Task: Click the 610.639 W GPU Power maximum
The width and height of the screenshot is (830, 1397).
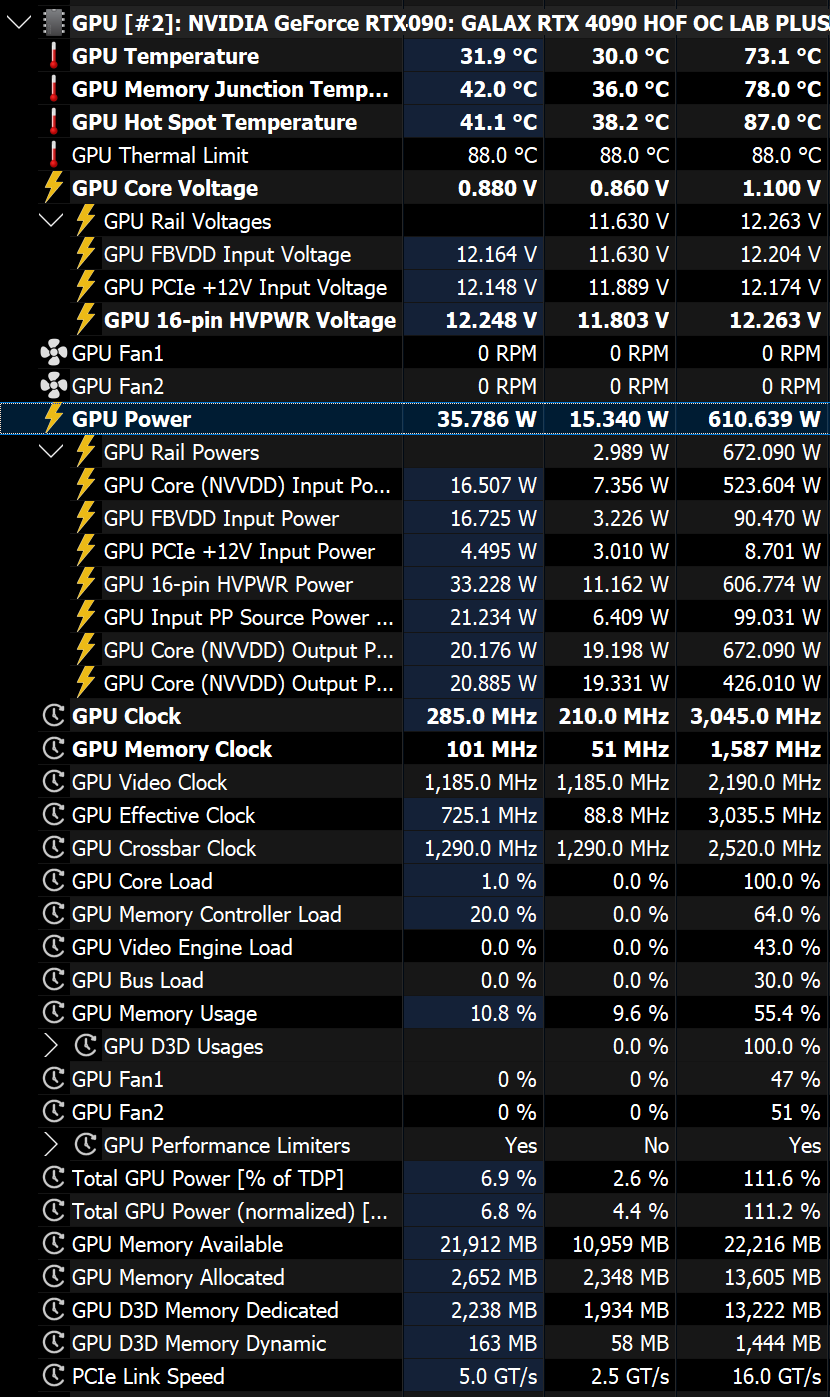Action: click(765, 419)
